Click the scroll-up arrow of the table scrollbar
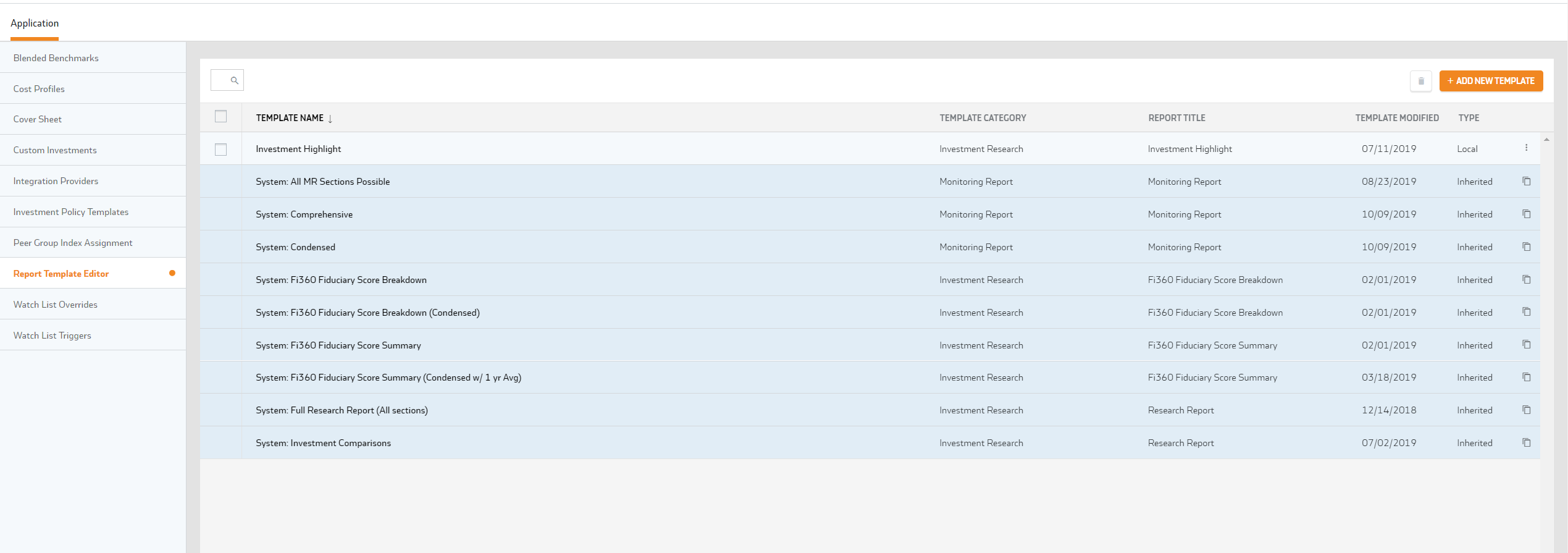The width and height of the screenshot is (1568, 553). [1546, 140]
